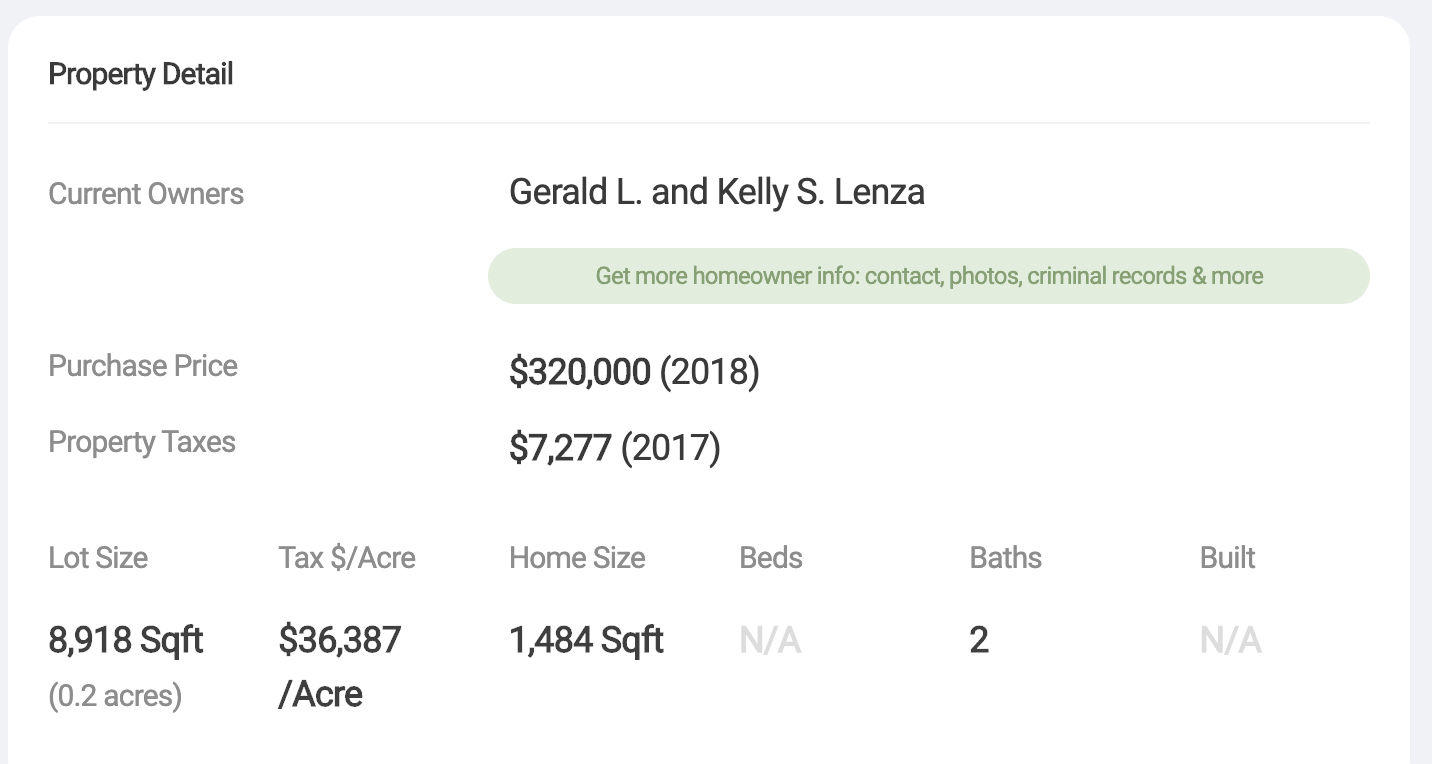Click the Baths value of 2
Image resolution: width=1432 pixels, height=764 pixels.
979,640
